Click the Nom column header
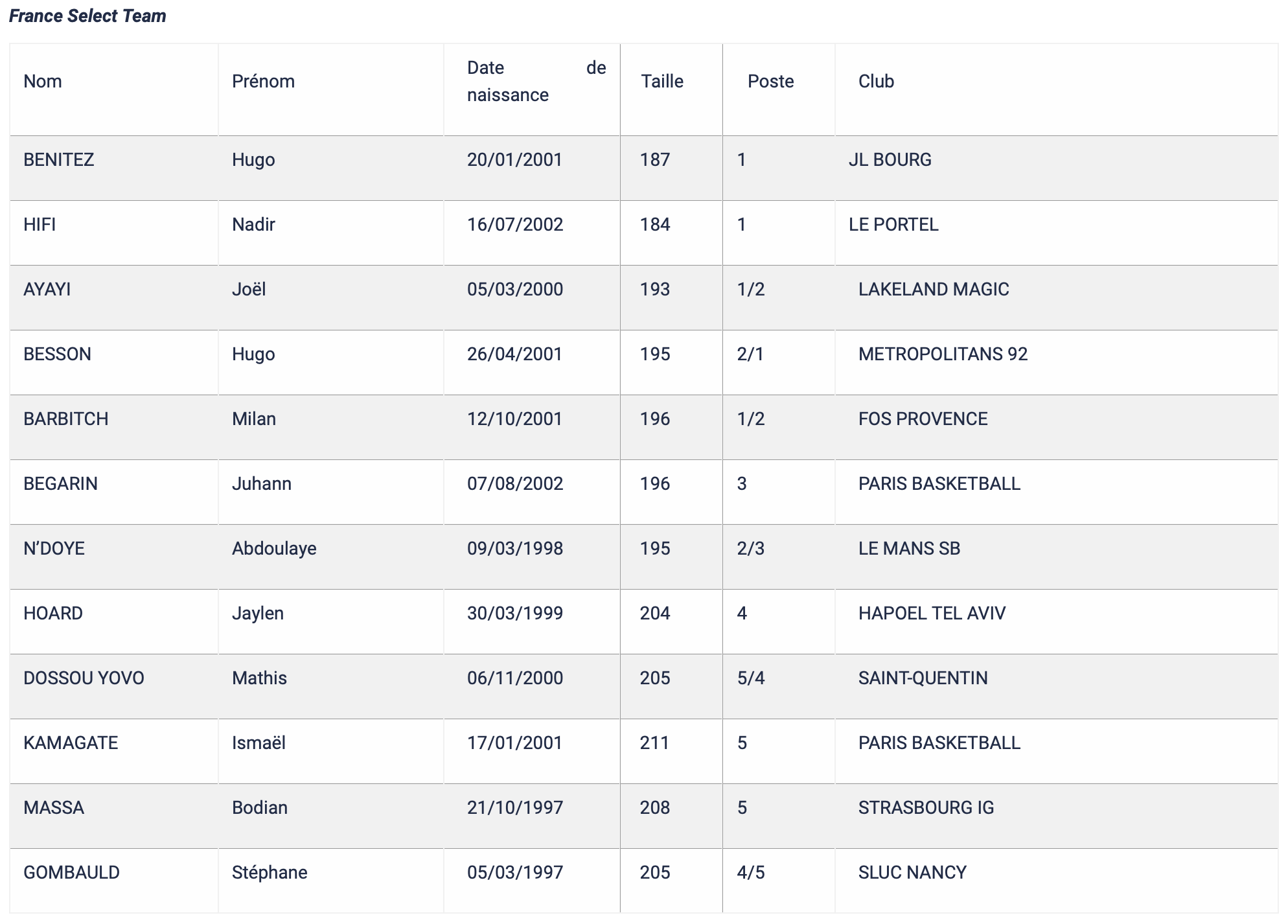This screenshot has width=1288, height=924. point(43,82)
